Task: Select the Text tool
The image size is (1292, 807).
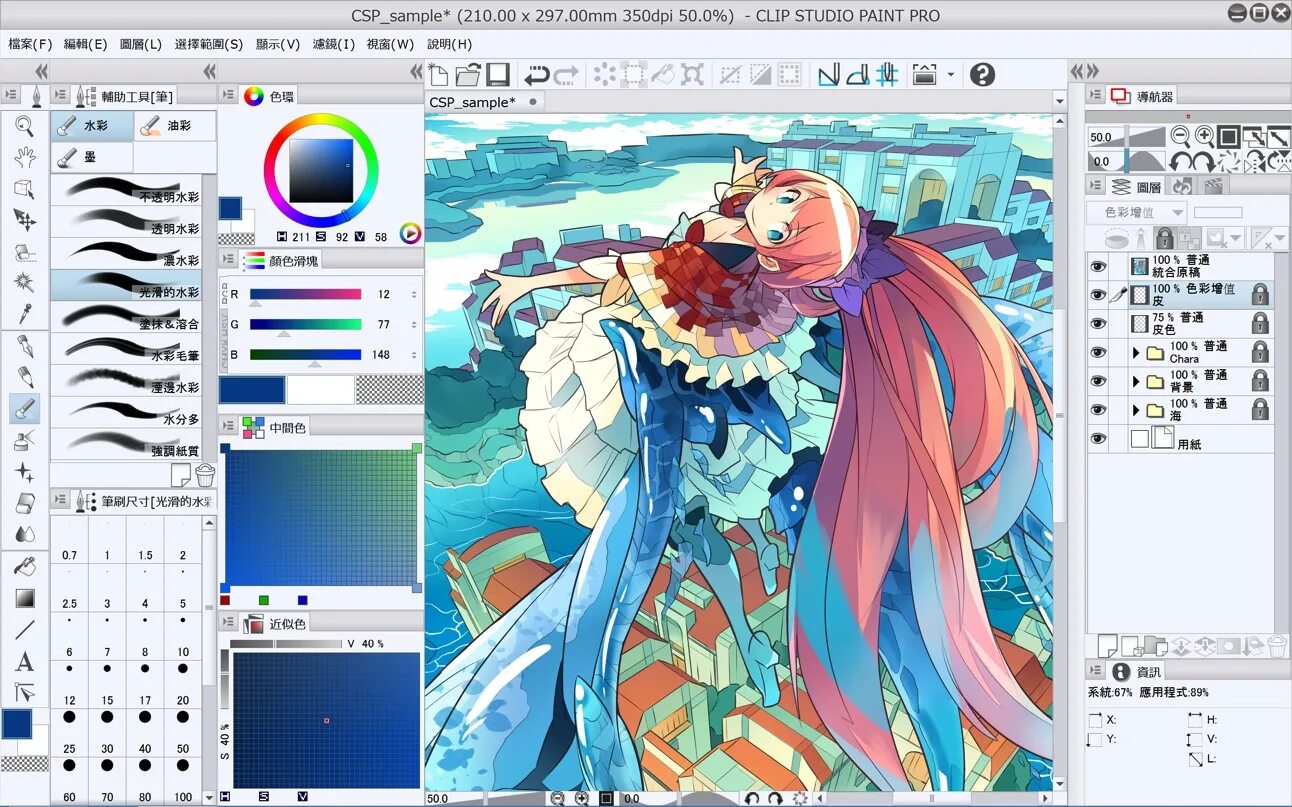Action: pos(24,661)
